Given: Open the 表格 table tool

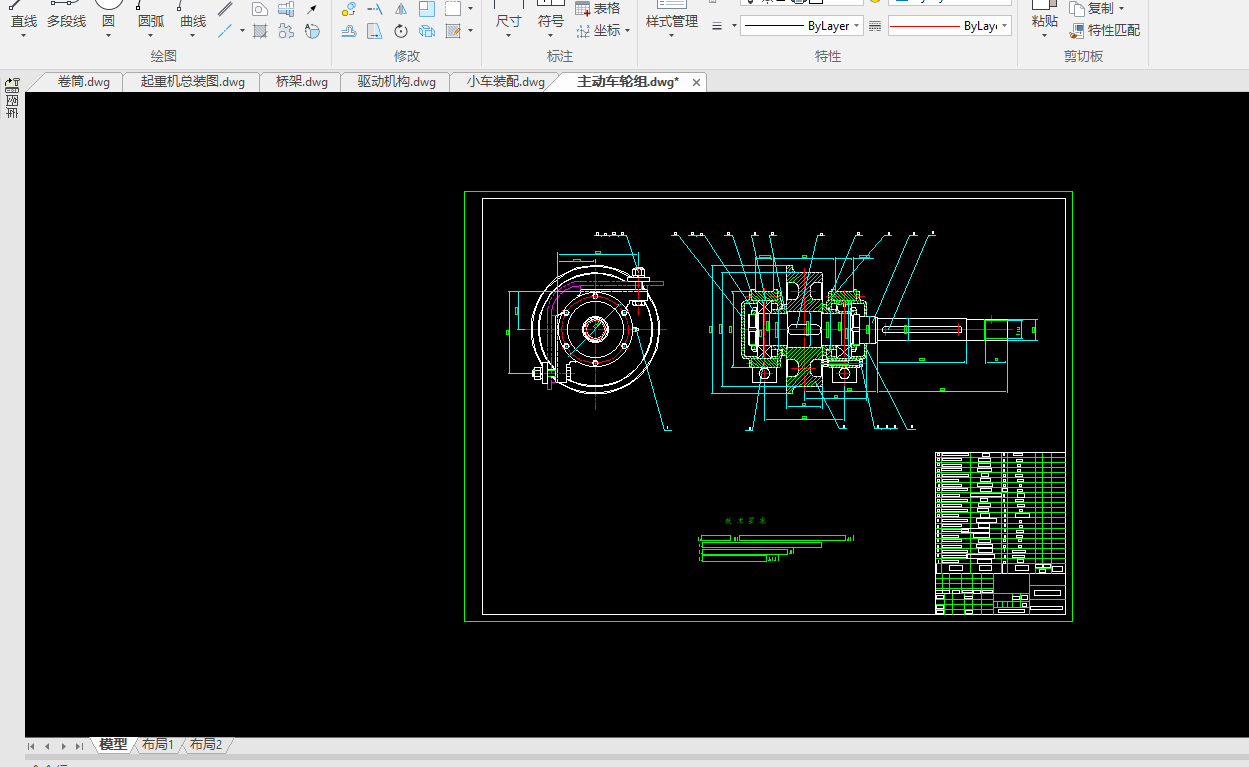Looking at the screenshot, I should click(x=598, y=8).
